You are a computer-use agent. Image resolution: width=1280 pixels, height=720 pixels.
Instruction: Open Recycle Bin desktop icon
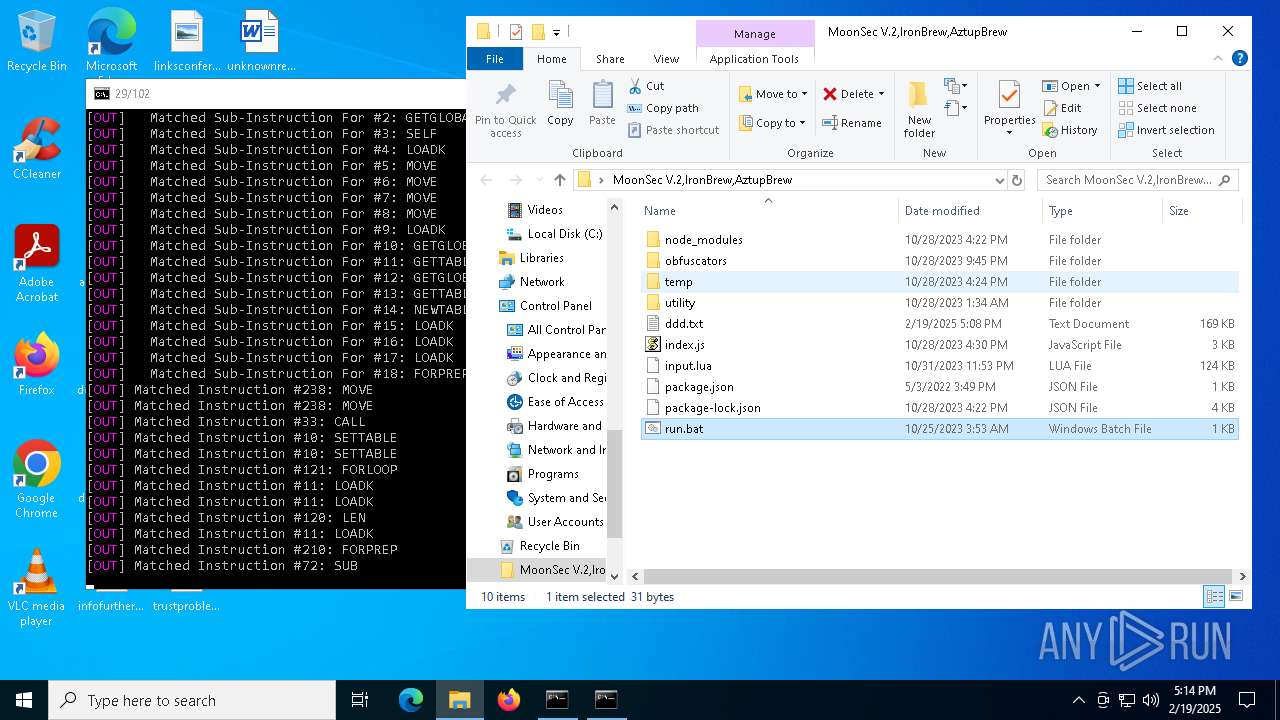pyautogui.click(x=37, y=42)
